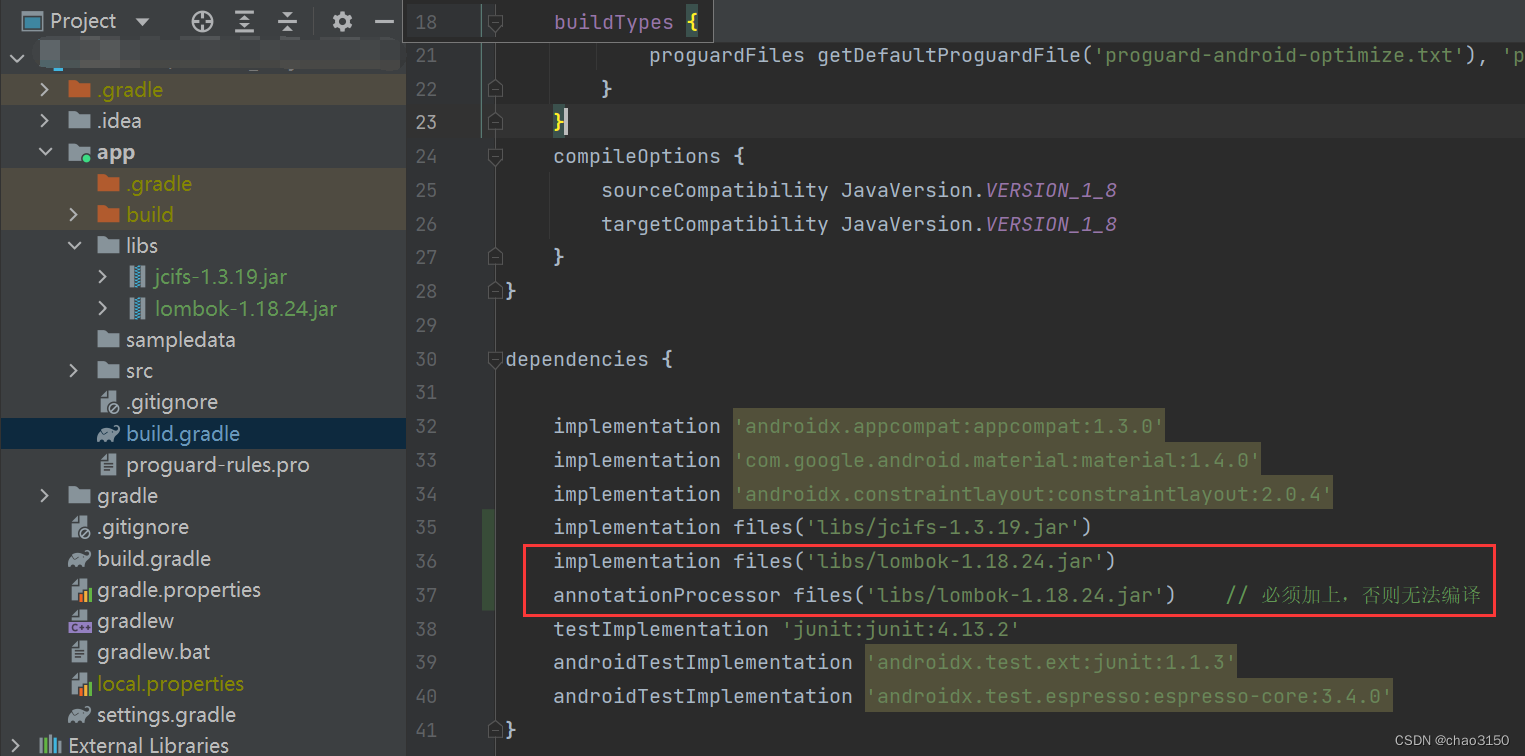Hide the Project tool window minus icon
Screen dimensions: 1525x756
point(384,20)
